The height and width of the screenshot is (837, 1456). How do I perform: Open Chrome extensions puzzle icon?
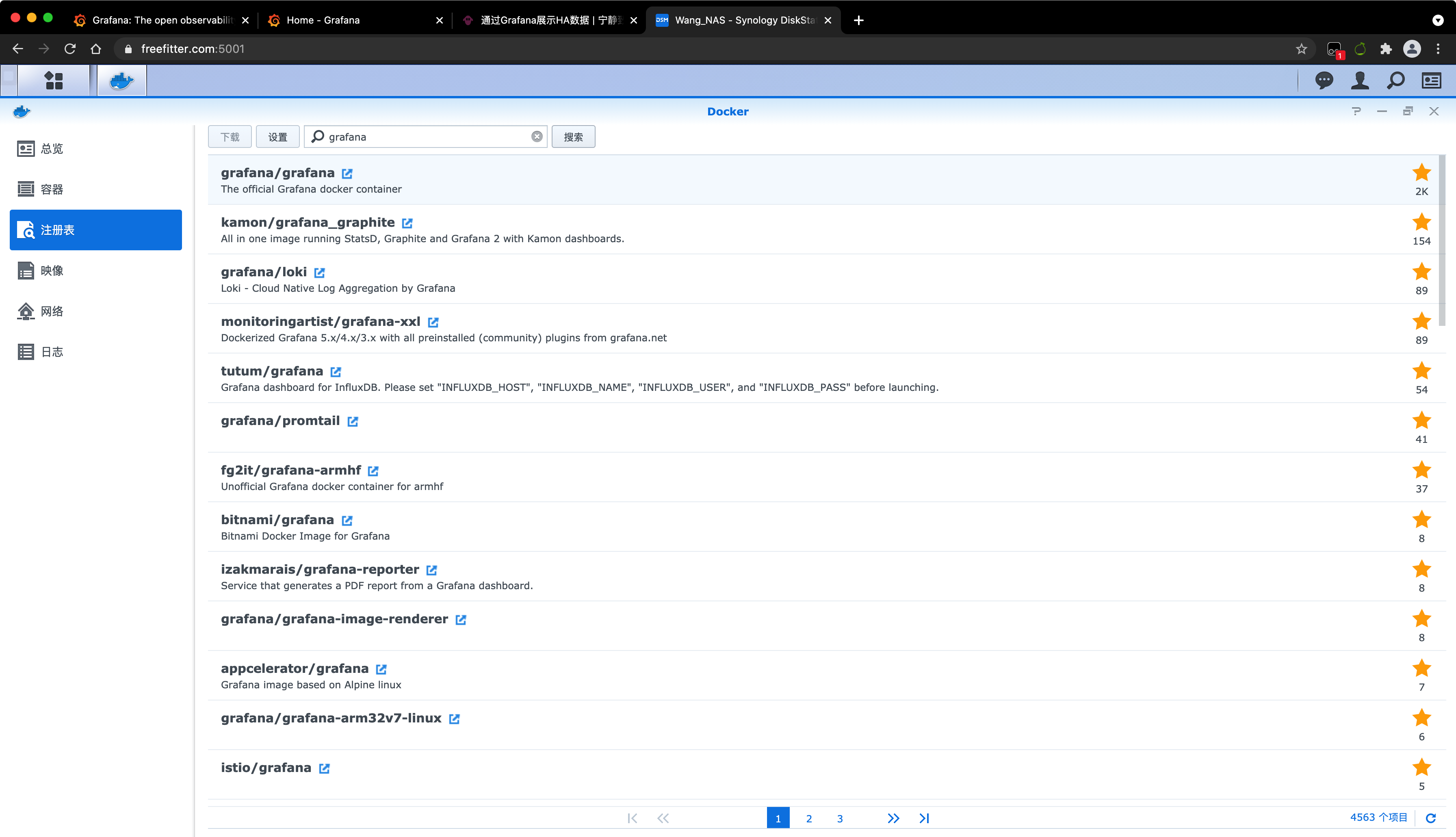tap(1386, 49)
